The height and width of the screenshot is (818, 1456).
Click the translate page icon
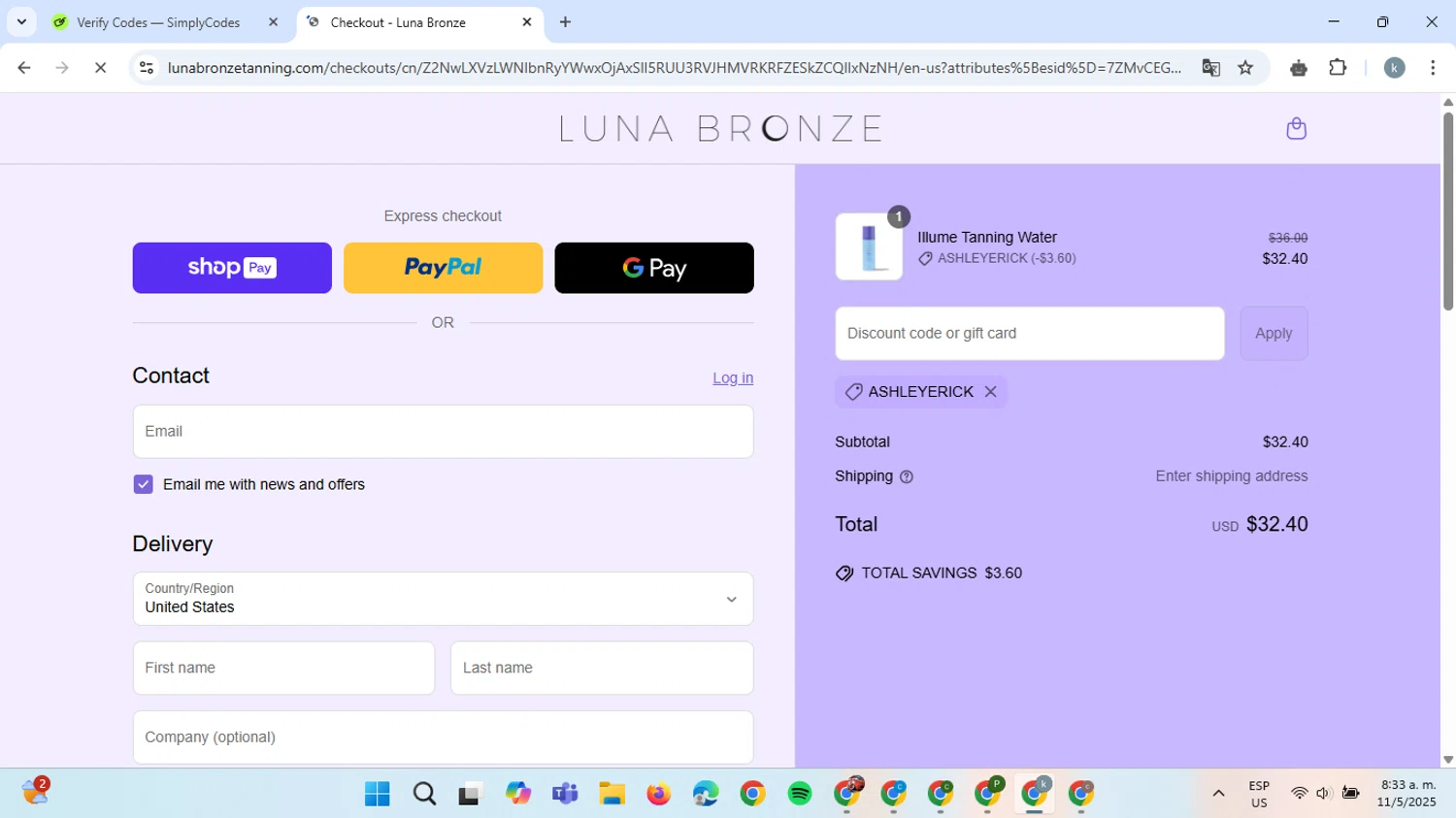pyautogui.click(x=1210, y=68)
